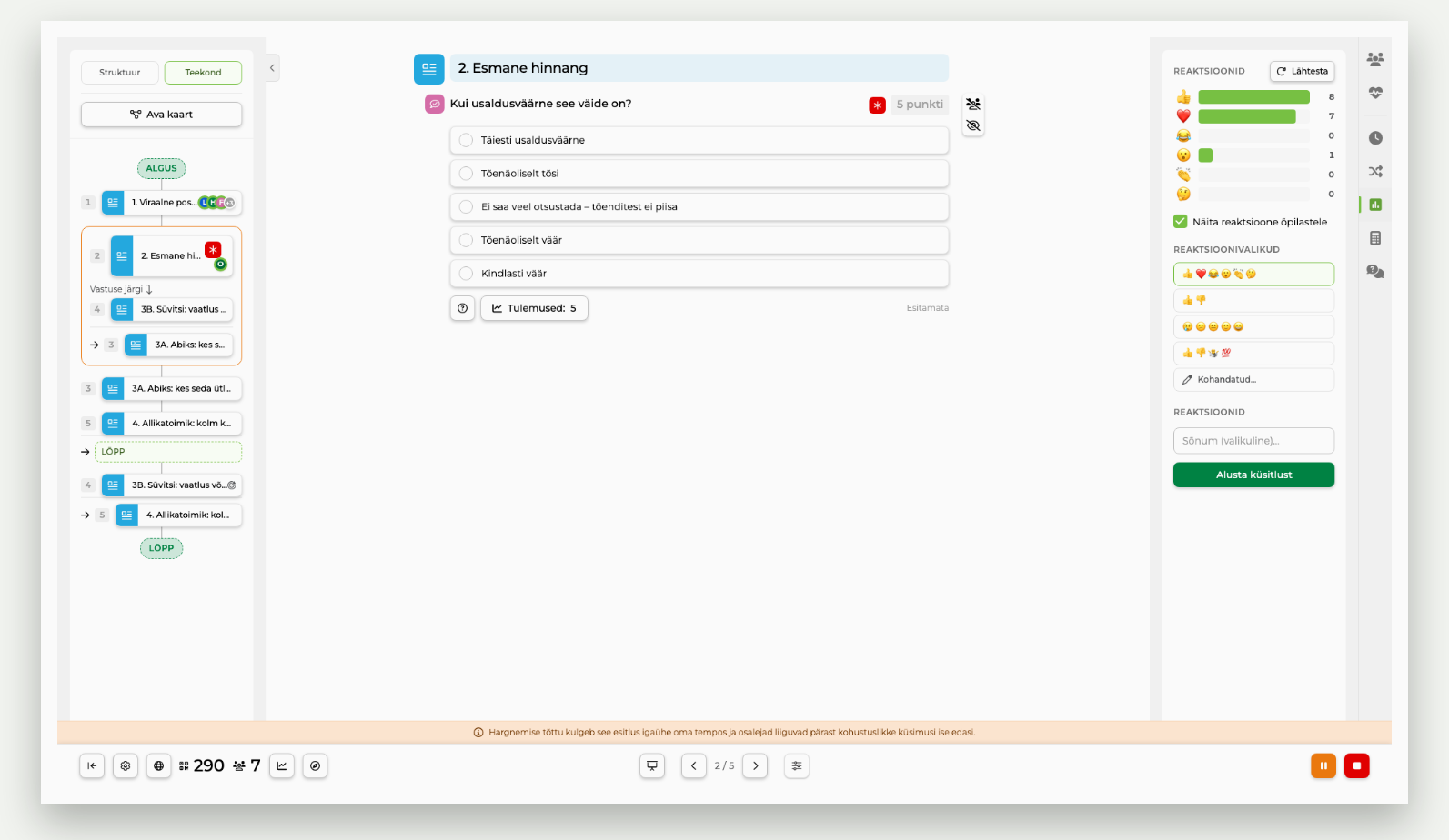Click the 'Ava kaart' button

tap(161, 115)
